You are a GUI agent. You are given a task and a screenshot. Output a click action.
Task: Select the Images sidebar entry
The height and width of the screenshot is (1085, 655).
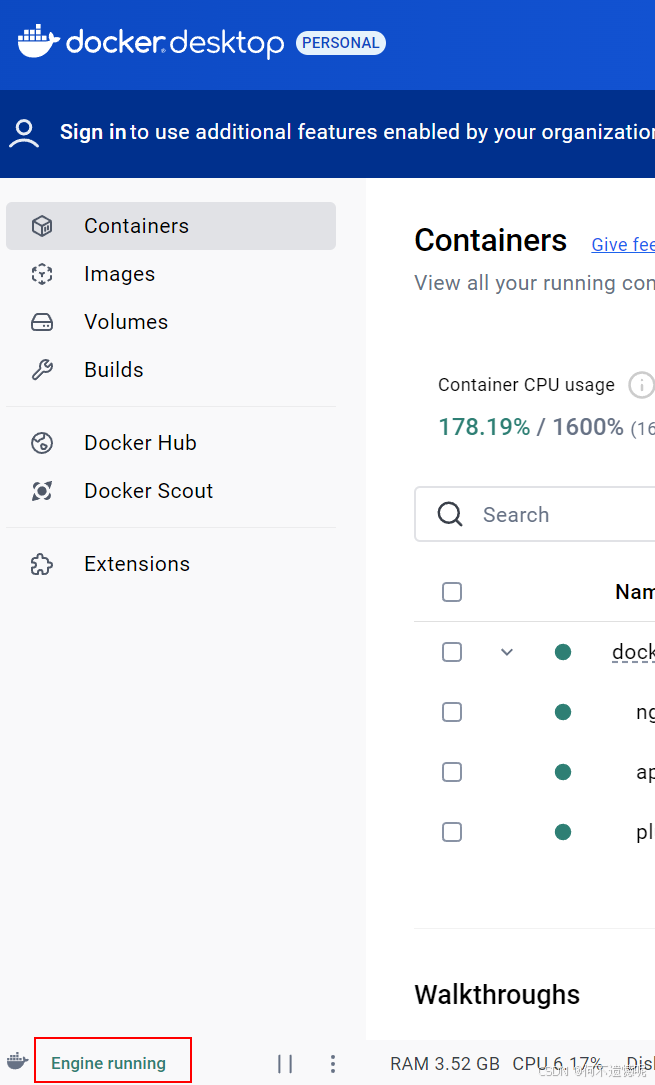point(119,274)
